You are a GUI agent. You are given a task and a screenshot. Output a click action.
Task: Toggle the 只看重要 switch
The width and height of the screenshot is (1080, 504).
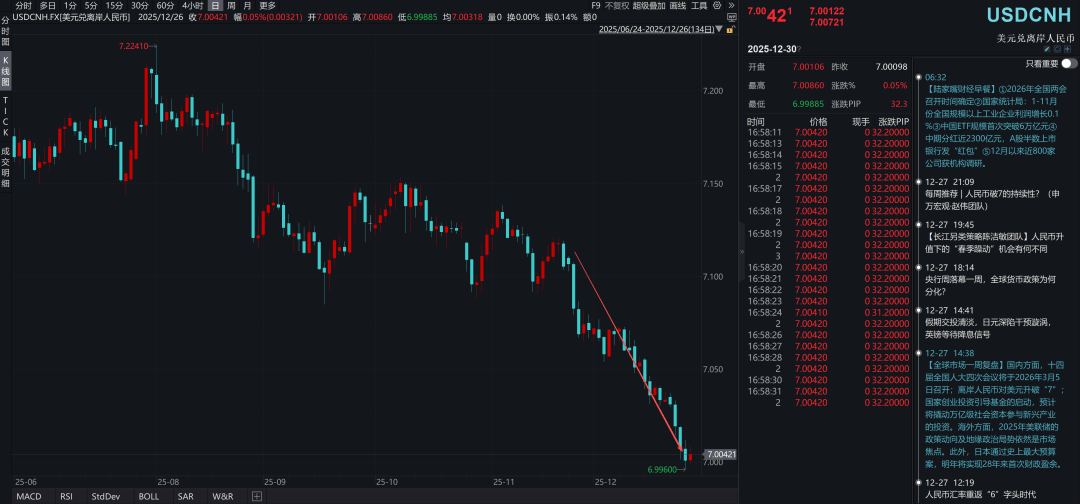click(1068, 62)
